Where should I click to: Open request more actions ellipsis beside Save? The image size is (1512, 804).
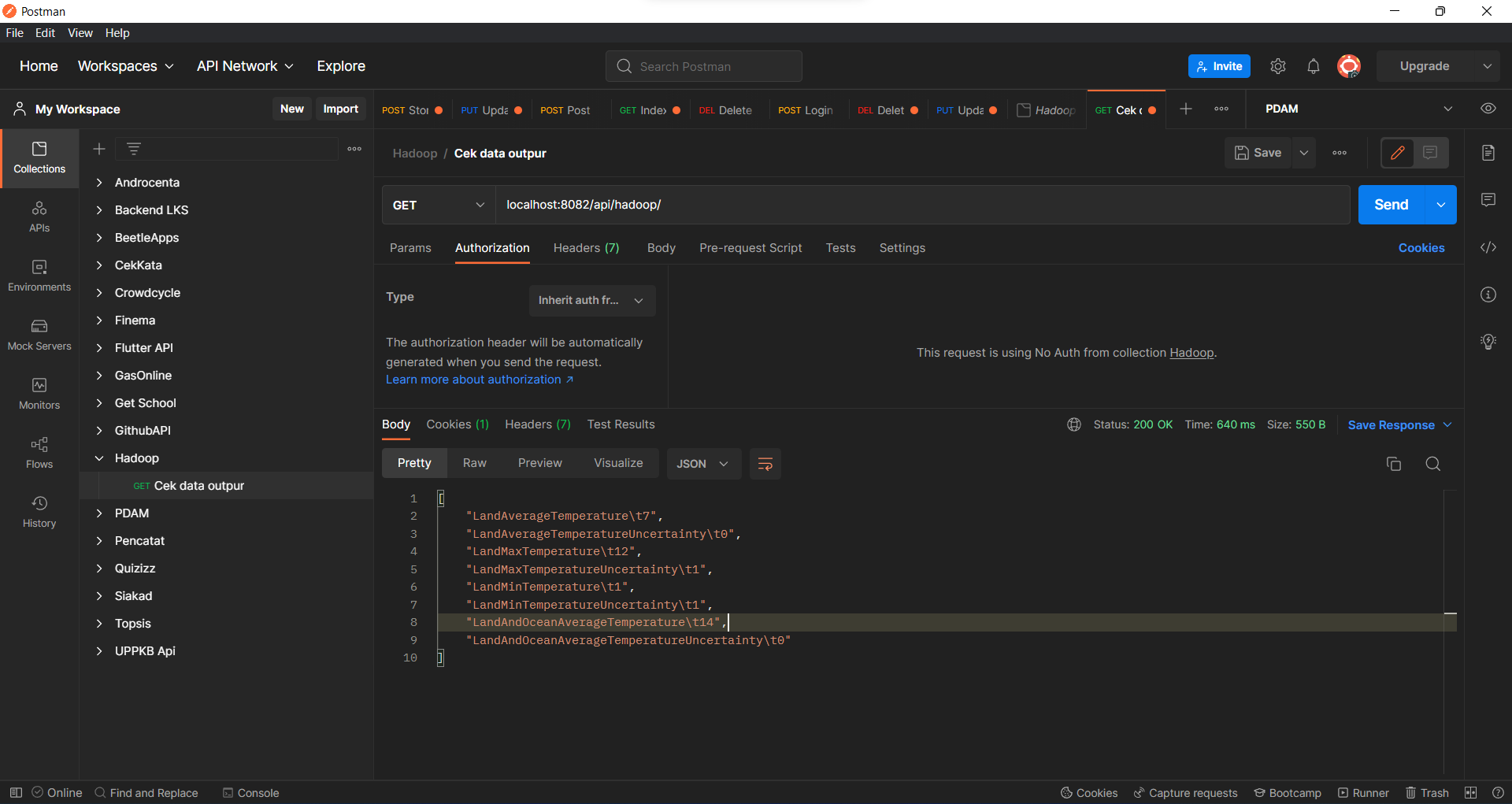pos(1340,153)
